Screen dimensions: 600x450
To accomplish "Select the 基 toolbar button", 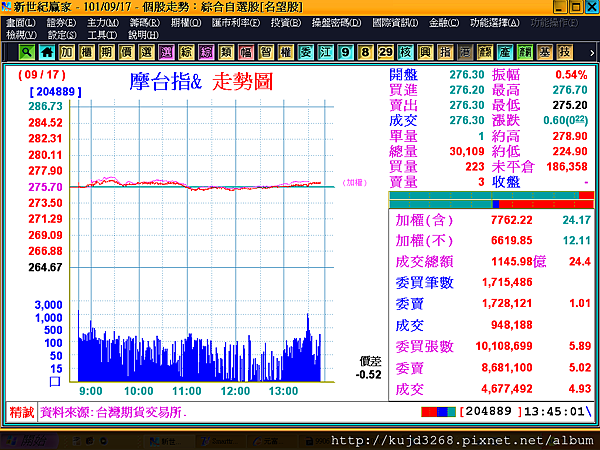I will point(545,52).
